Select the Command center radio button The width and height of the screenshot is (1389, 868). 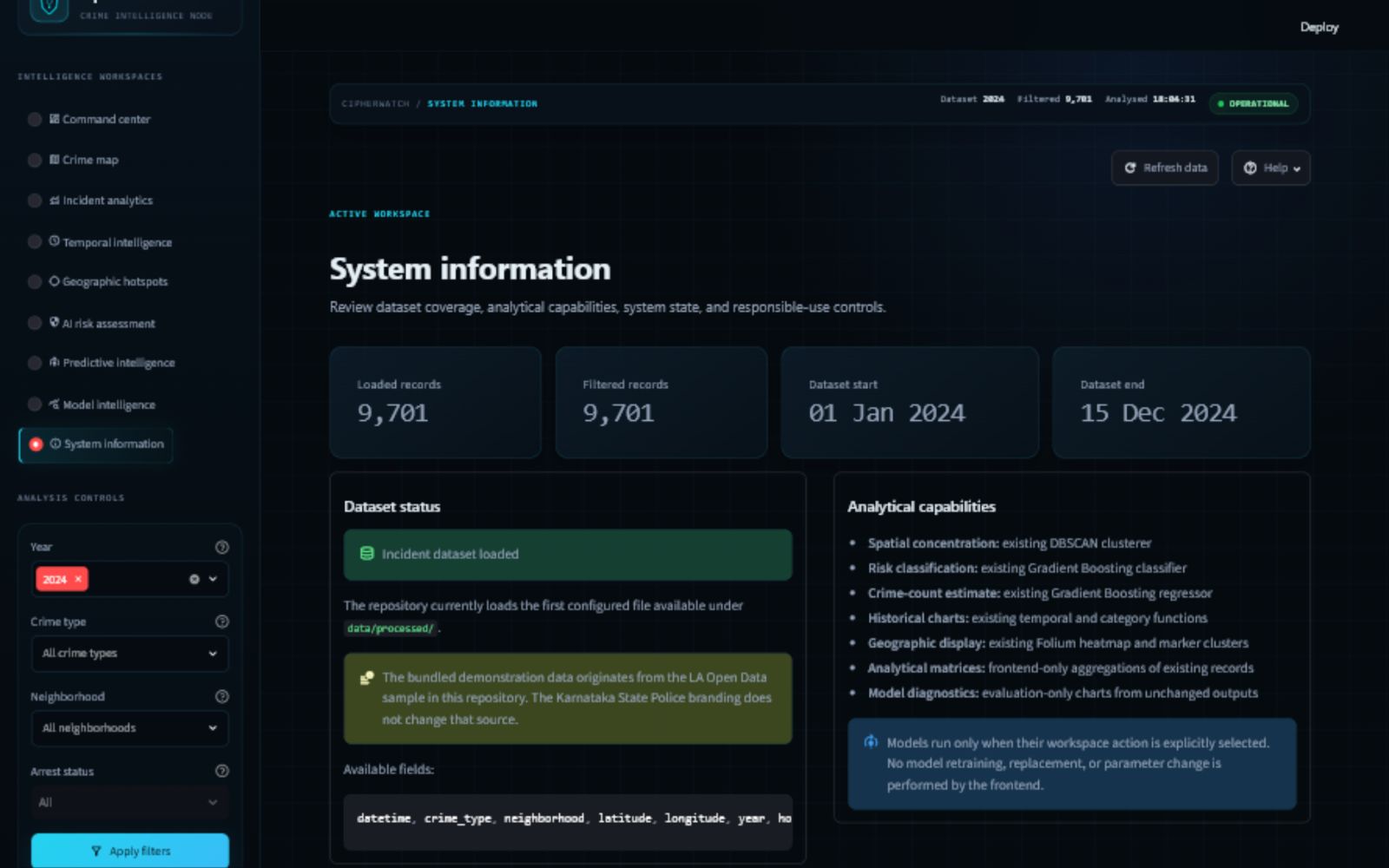35,120
